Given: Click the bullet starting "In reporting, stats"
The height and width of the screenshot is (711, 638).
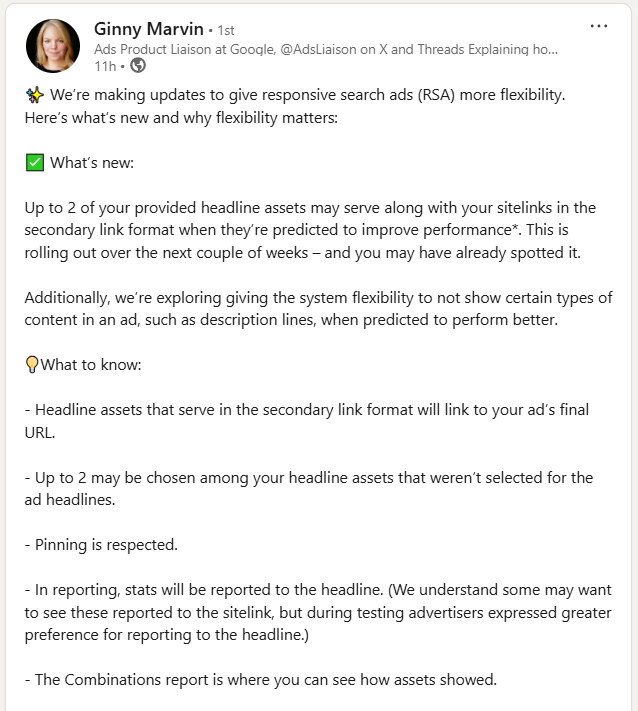Looking at the screenshot, I should point(318,612).
